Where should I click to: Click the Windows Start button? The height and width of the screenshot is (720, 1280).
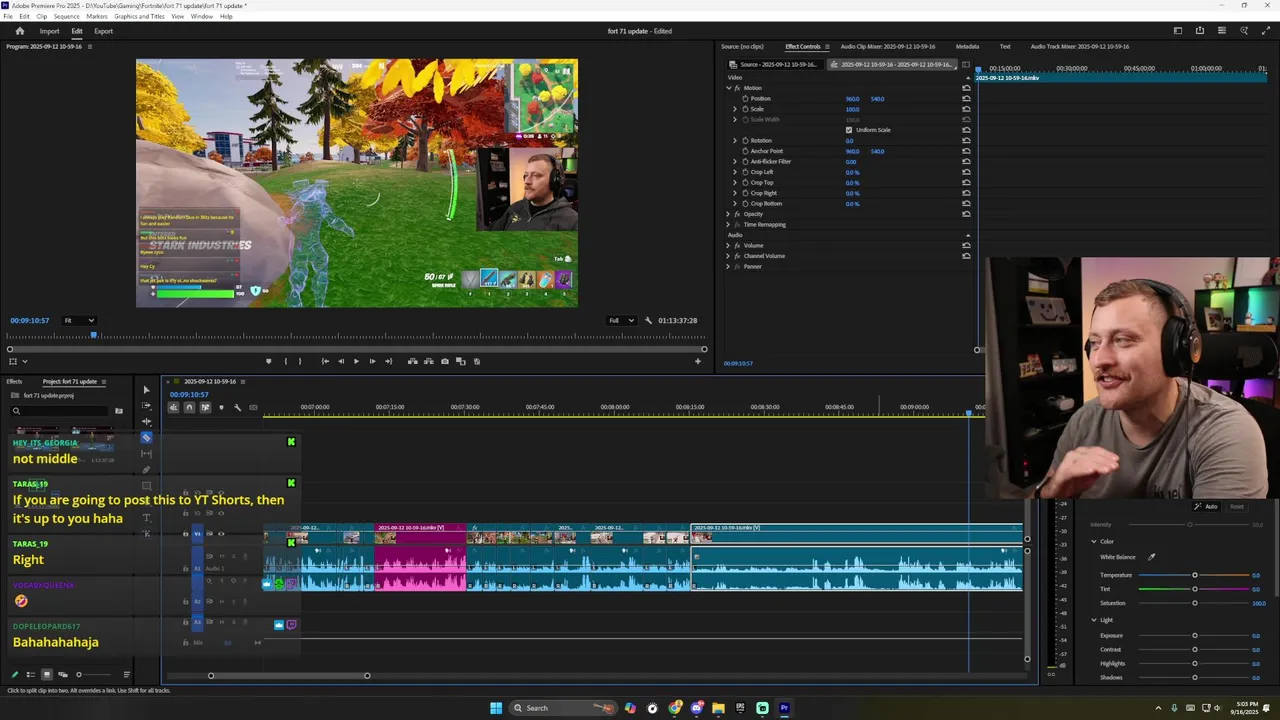[495, 708]
